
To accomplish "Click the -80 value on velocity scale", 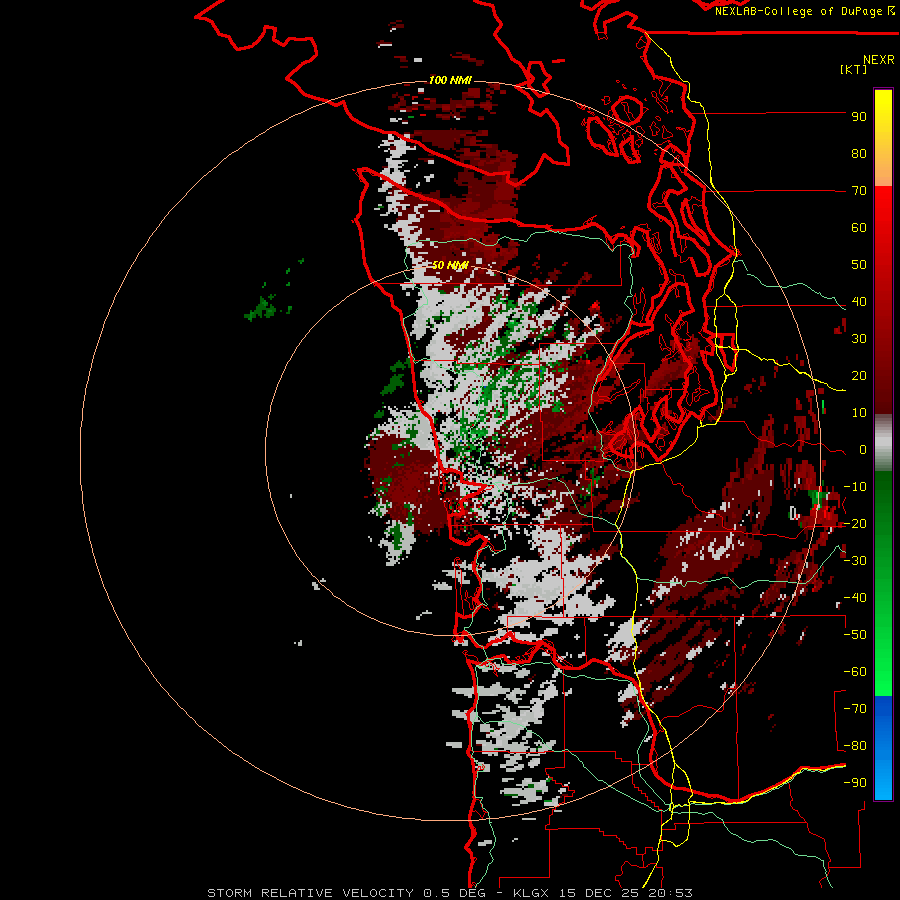I will (x=855, y=746).
